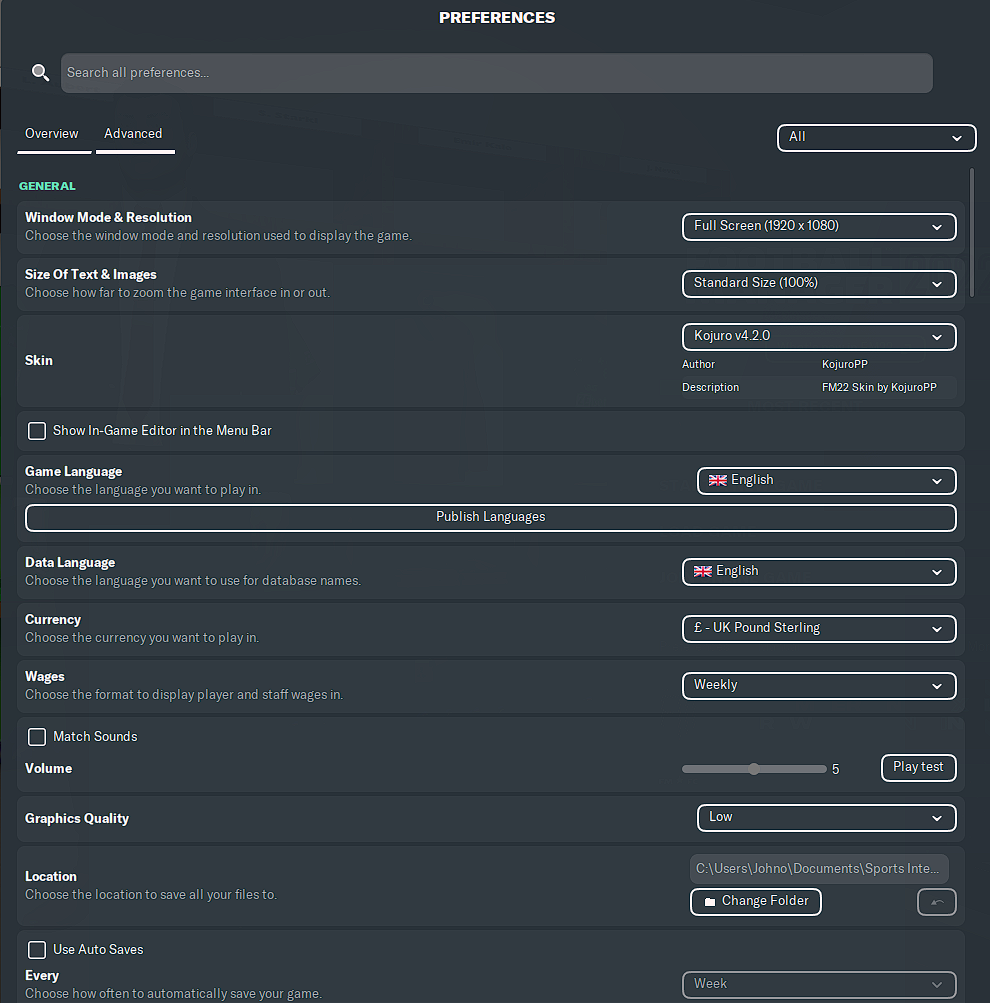Screen dimensions: 990x1003
Task: Enable Show In-Game Editor in the Menu Bar
Action: [37, 430]
